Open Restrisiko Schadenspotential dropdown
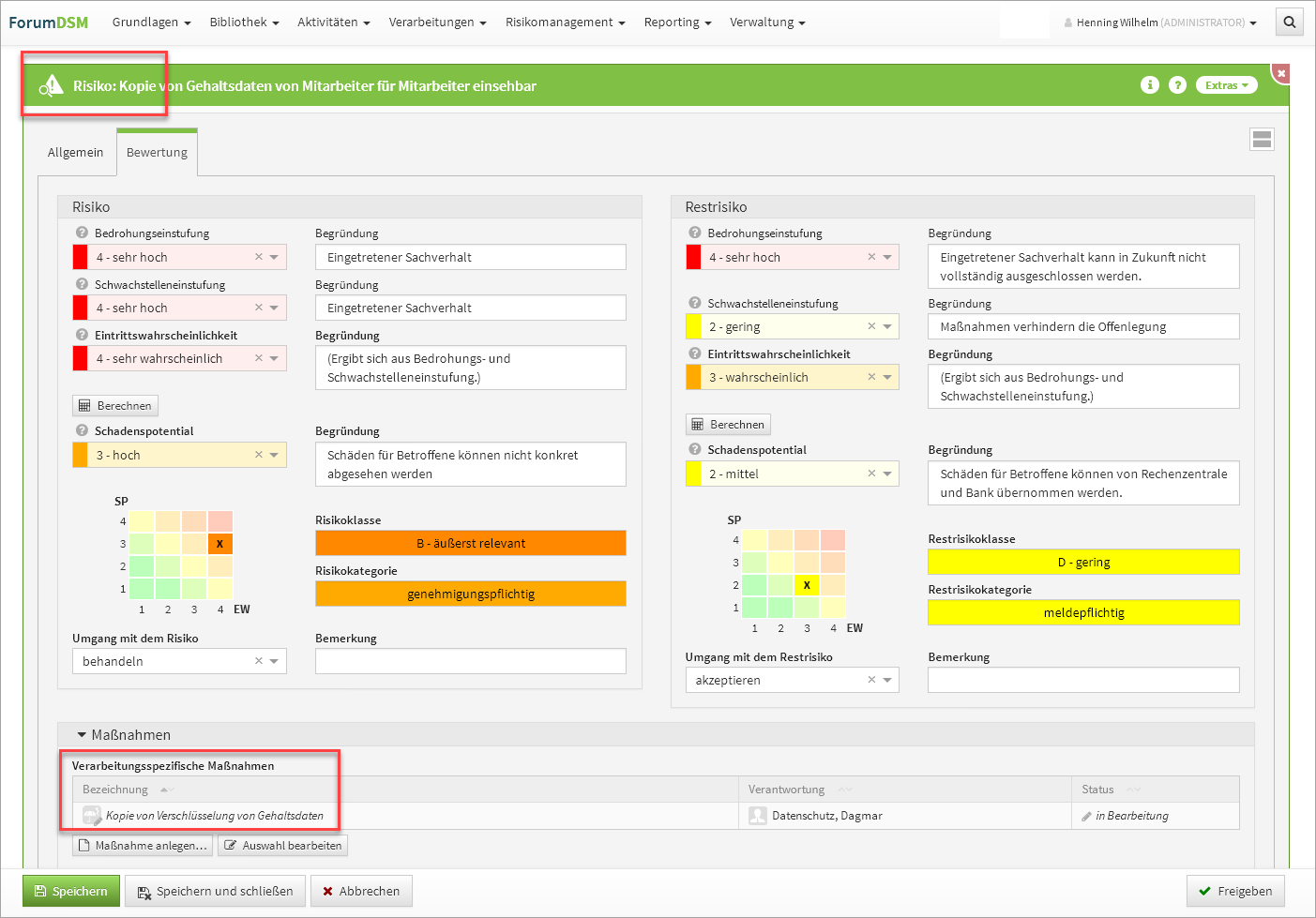 (887, 474)
